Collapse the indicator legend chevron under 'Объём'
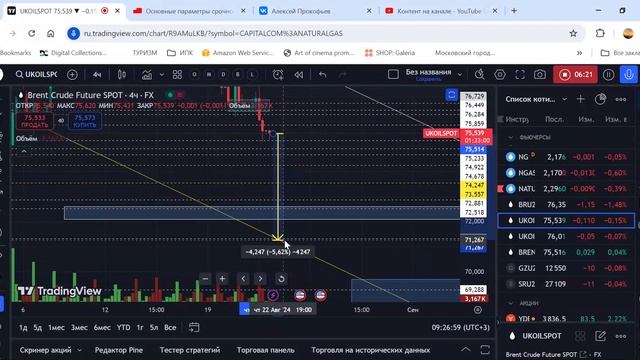640x360 pixels. 24,151
